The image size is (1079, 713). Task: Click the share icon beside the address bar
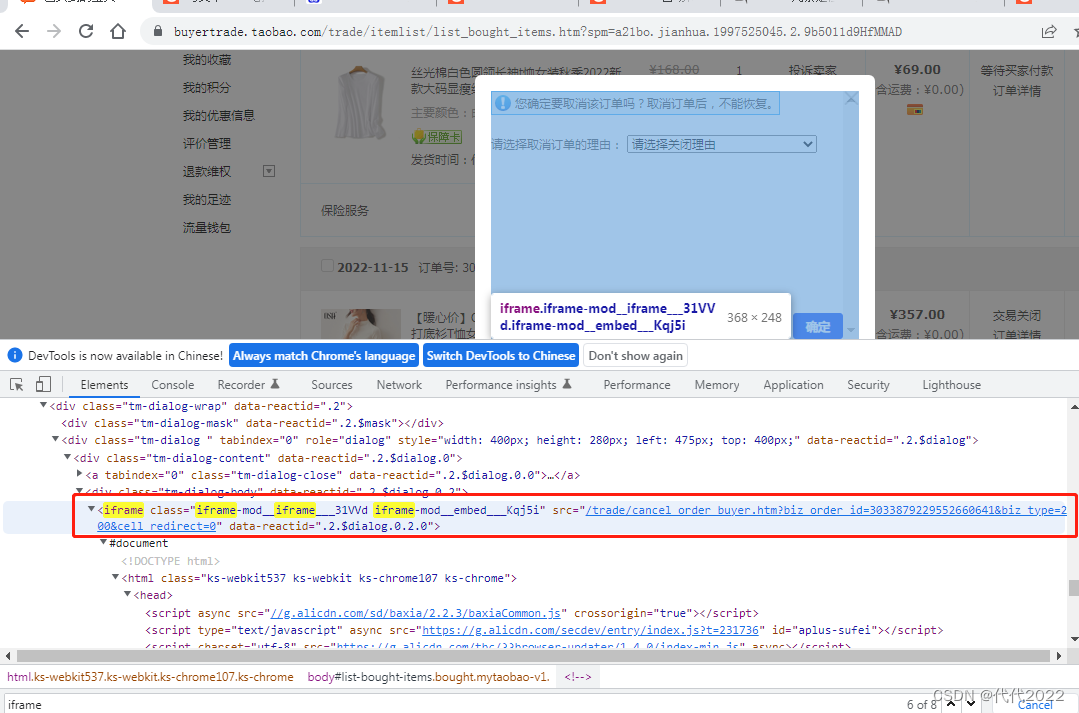coord(1049,31)
